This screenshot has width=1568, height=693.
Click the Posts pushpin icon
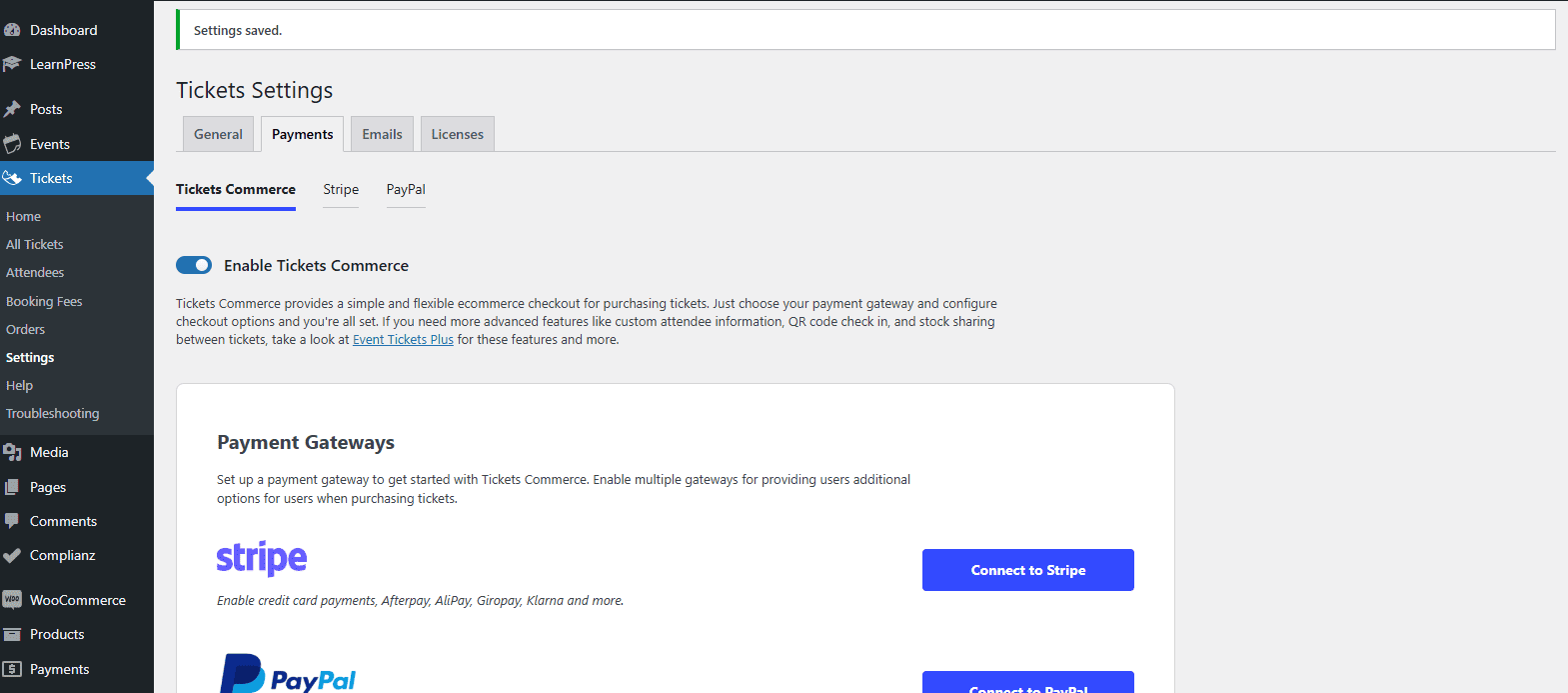(12, 109)
